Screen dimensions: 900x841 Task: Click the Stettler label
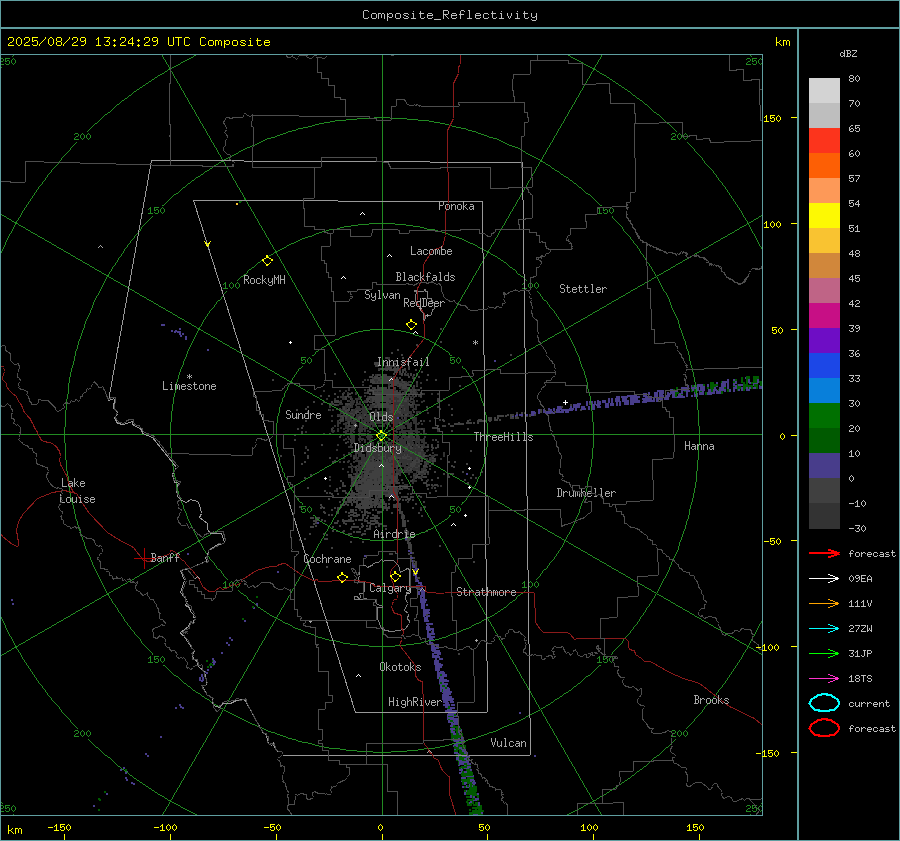(583, 289)
